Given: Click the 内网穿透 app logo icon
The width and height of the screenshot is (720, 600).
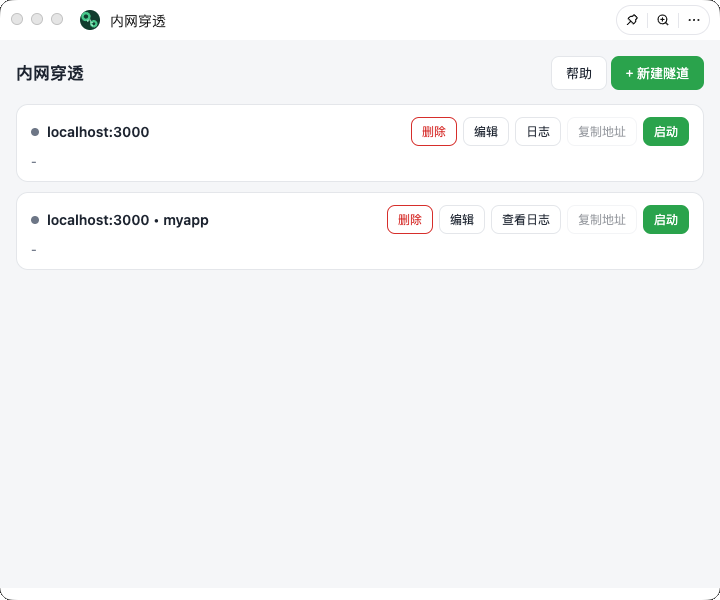Looking at the screenshot, I should click(90, 20).
